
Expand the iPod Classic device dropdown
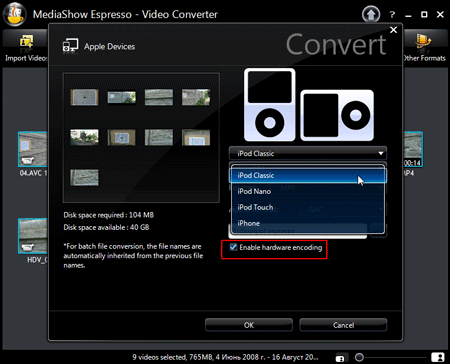[308, 153]
